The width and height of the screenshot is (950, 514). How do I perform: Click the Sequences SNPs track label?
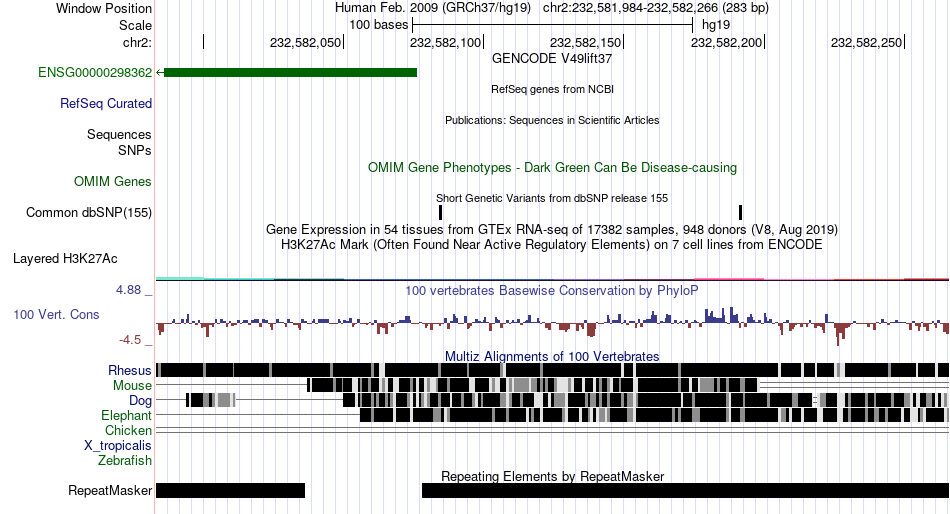click(x=119, y=142)
